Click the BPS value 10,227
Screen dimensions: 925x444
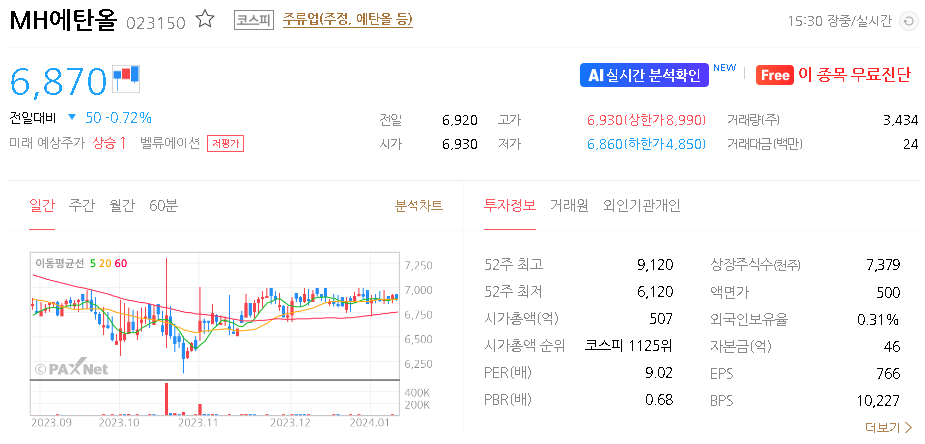point(878,401)
